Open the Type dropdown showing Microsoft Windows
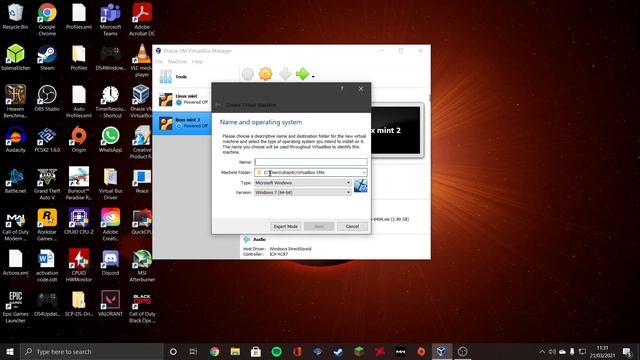640x360 pixels. (302, 183)
